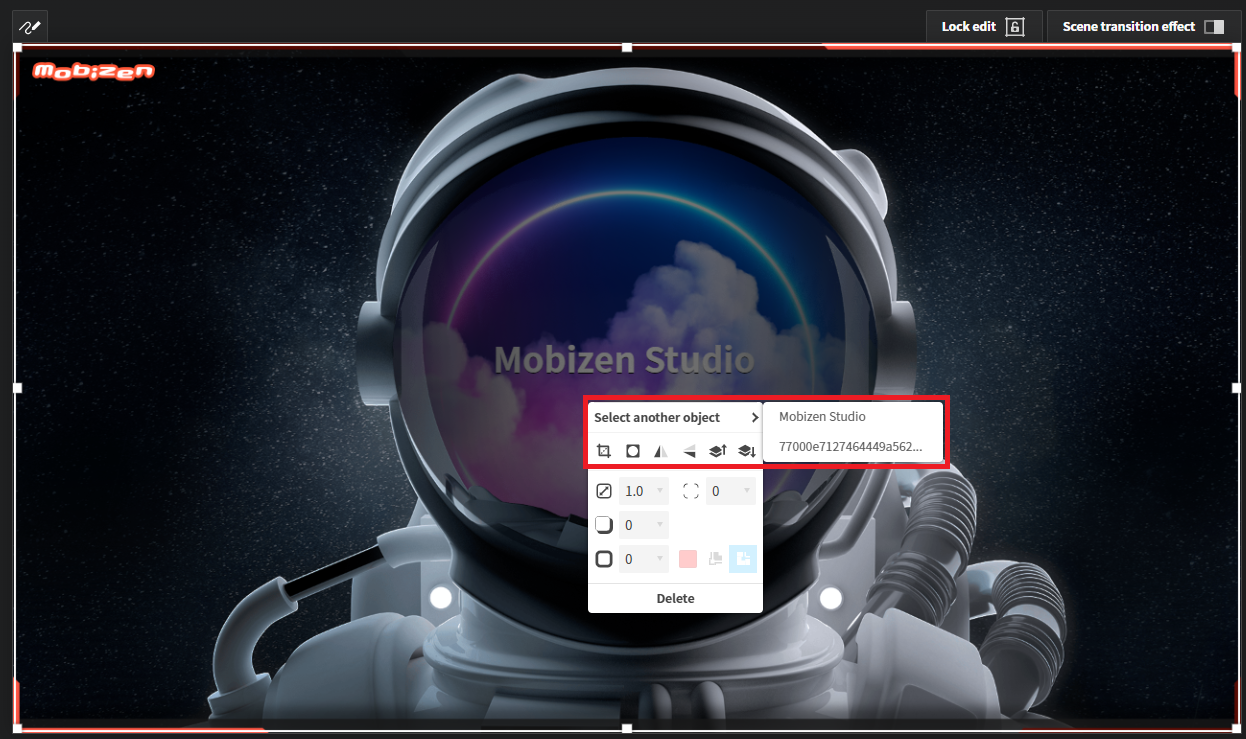Bring the layer forward
Viewport: 1246px width, 739px height.
pos(717,451)
